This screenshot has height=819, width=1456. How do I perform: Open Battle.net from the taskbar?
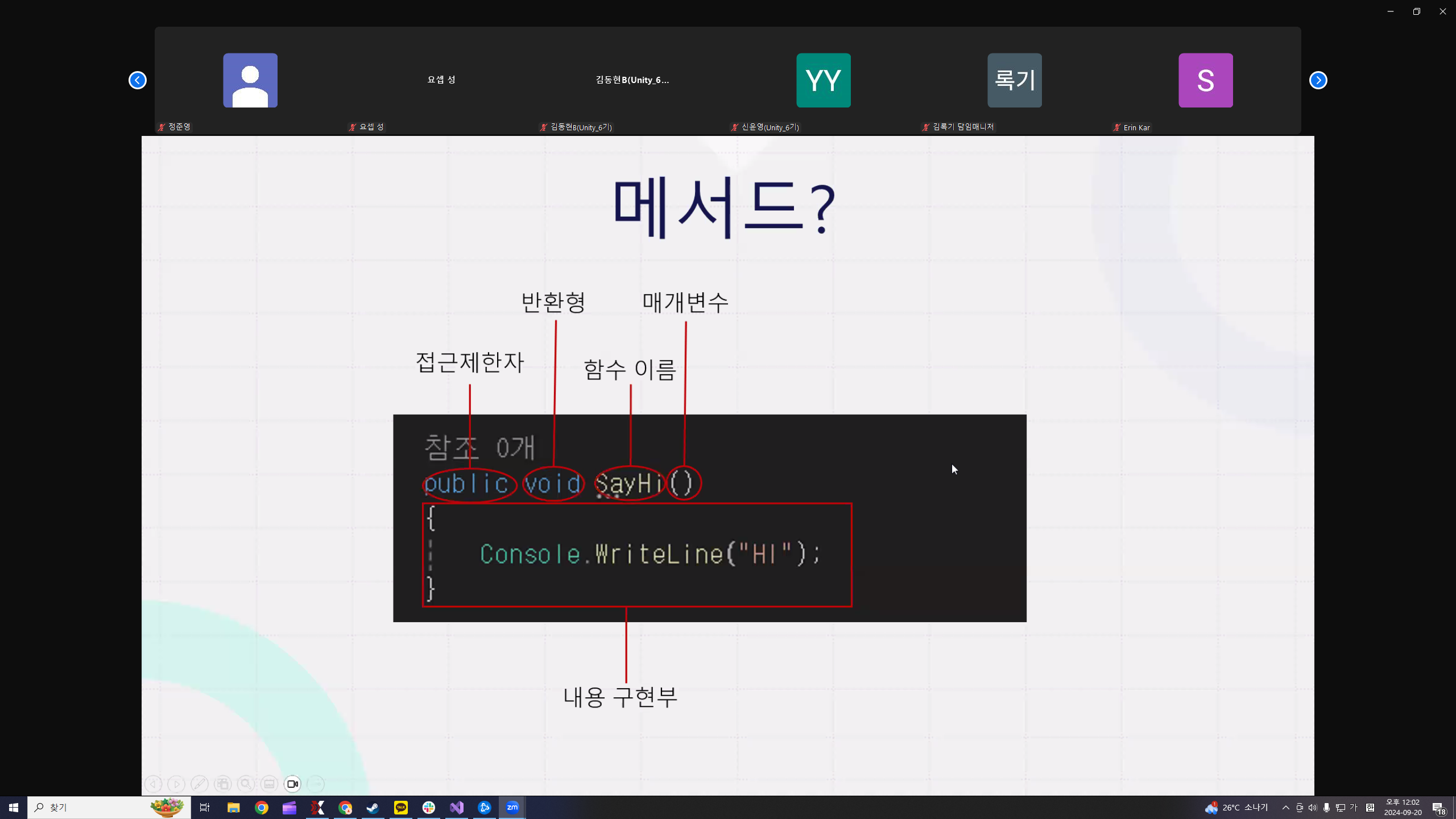pyautogui.click(x=485, y=808)
